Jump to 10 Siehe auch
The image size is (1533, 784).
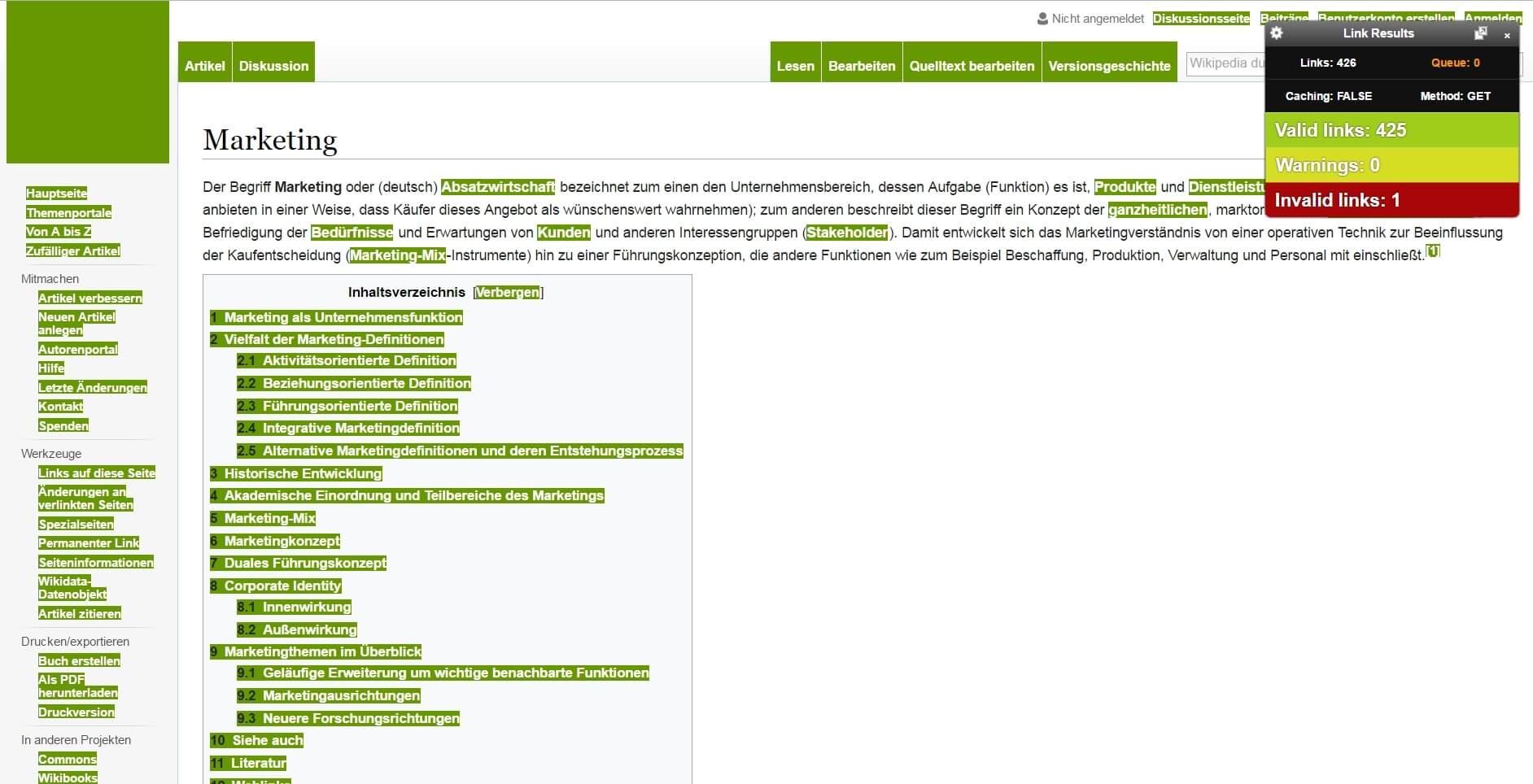(256, 741)
